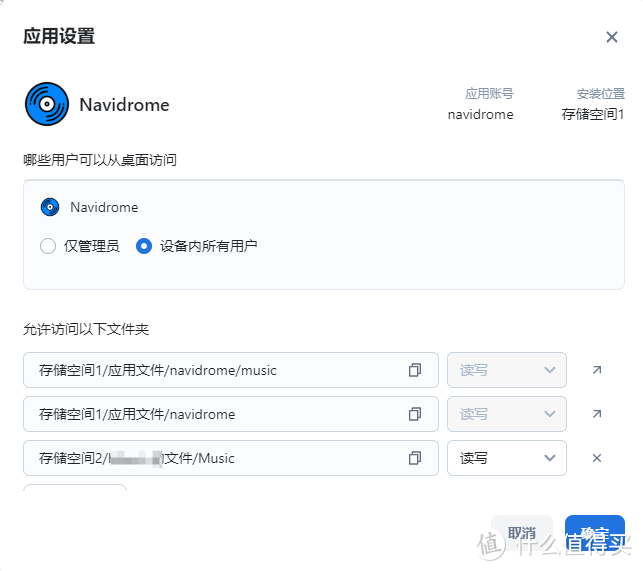Image resolution: width=643 pixels, height=571 pixels.
Task: Click the 安装位置 label
Action: tap(600, 94)
